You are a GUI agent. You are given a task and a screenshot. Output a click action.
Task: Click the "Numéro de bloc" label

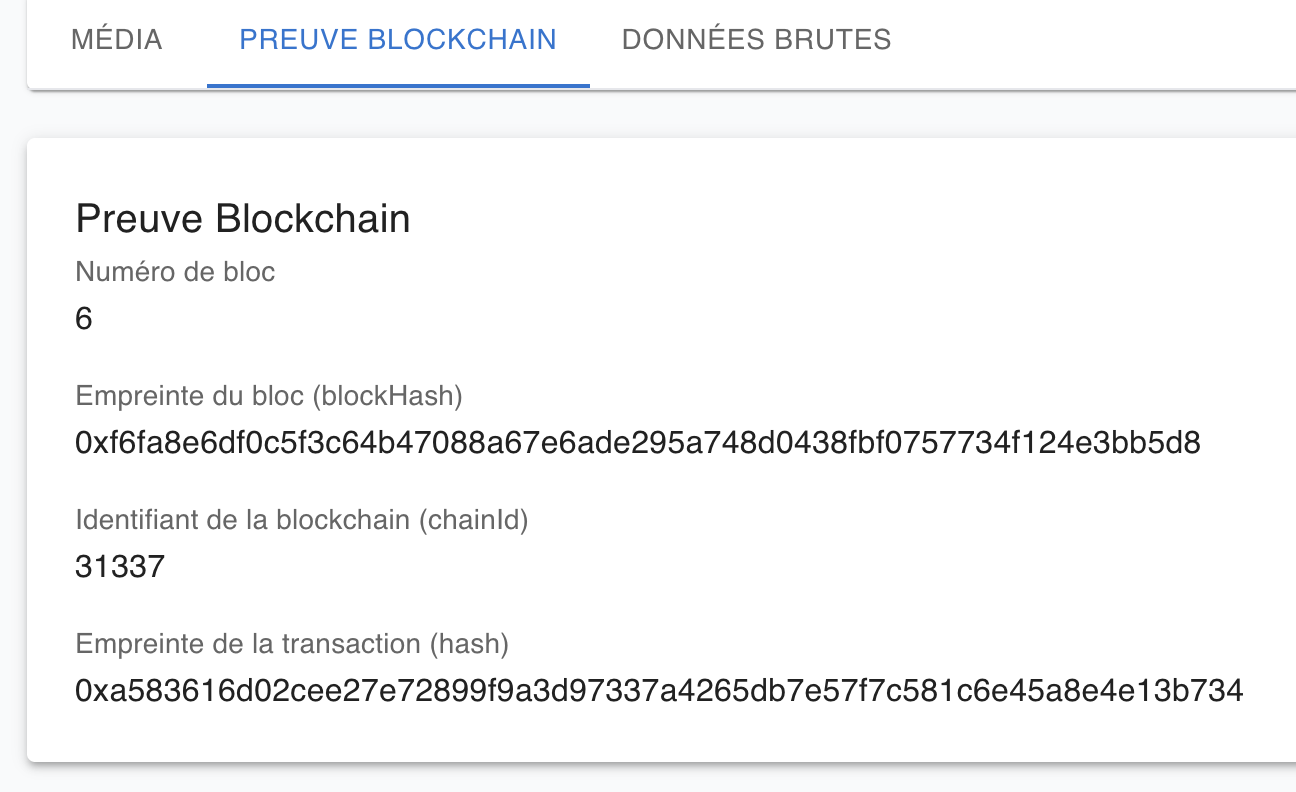coord(175,271)
